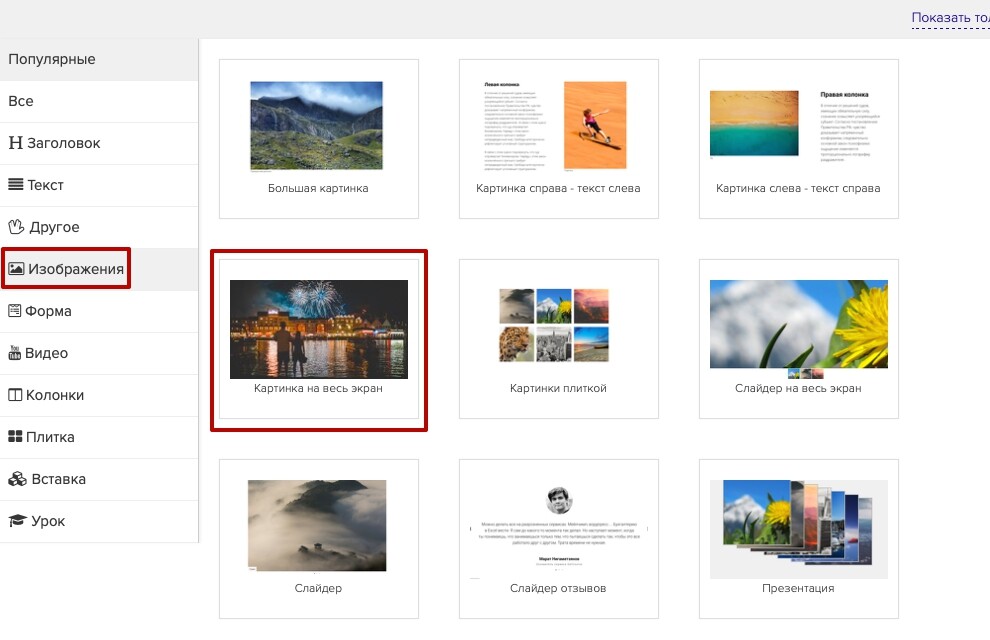The width and height of the screenshot is (990, 640).
Task: Insert the Презентация block
Action: 798,538
